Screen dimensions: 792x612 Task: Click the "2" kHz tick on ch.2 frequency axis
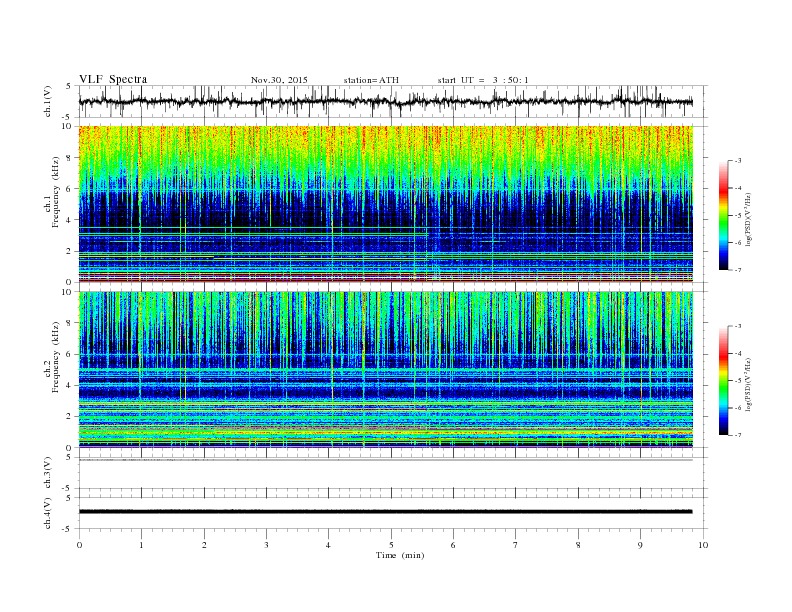[70, 417]
